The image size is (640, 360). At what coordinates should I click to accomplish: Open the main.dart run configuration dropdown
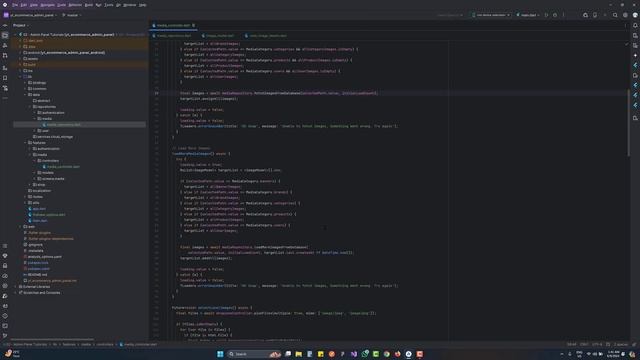point(528,15)
